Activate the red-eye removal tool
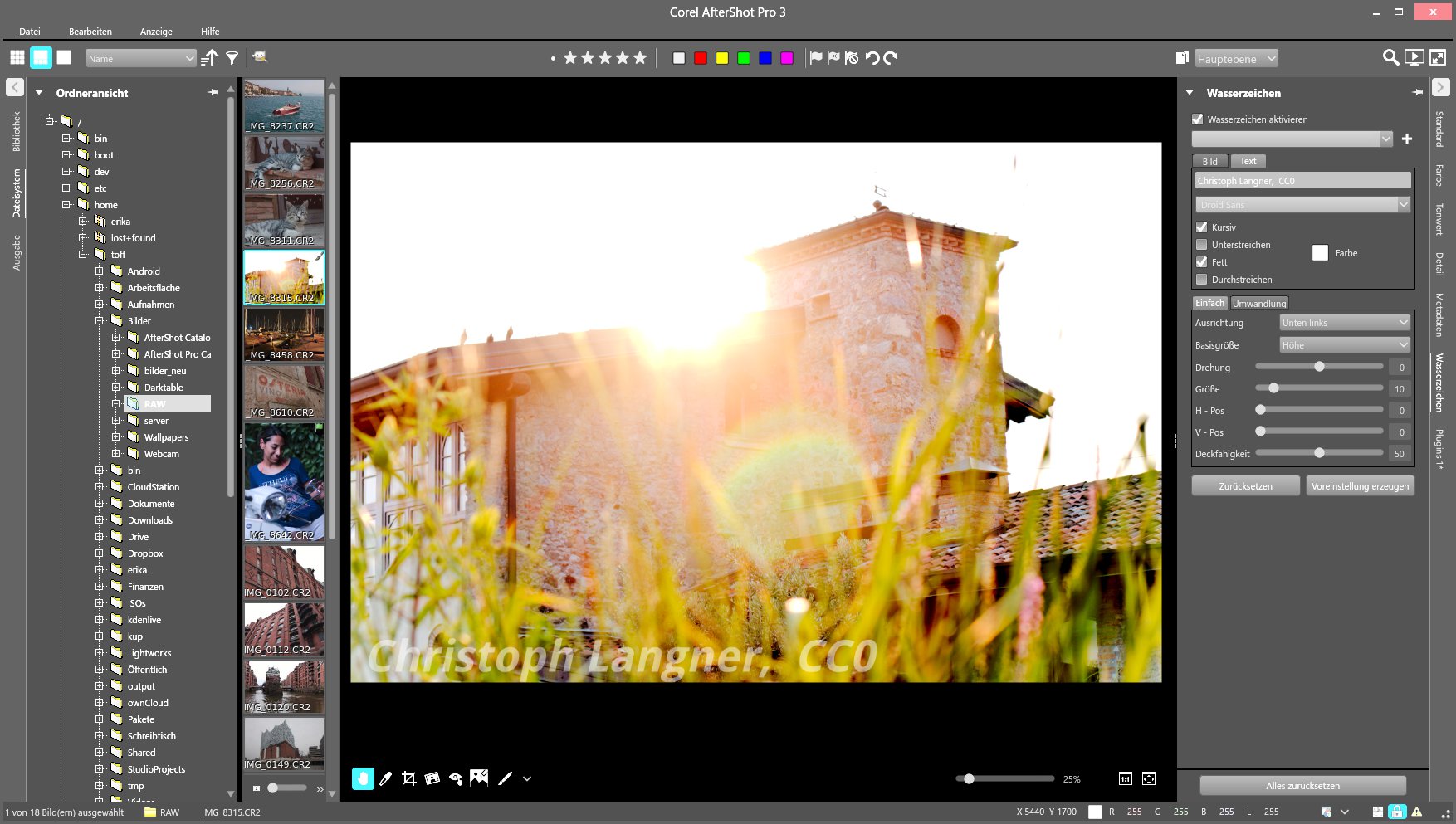Screen dimensions: 1456x824 (x=456, y=778)
